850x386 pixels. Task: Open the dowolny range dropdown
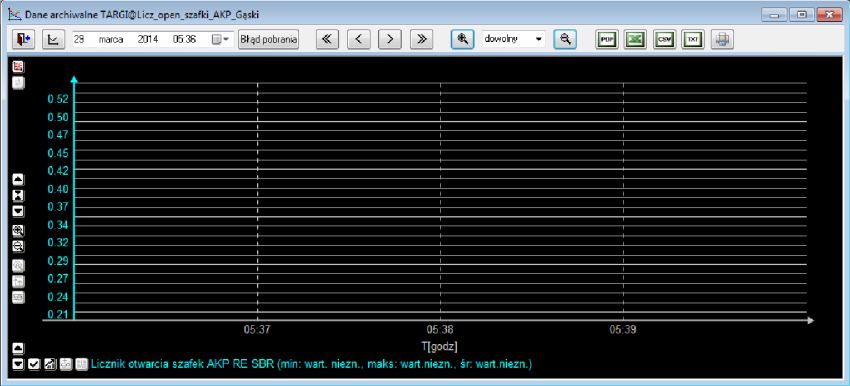(514, 39)
